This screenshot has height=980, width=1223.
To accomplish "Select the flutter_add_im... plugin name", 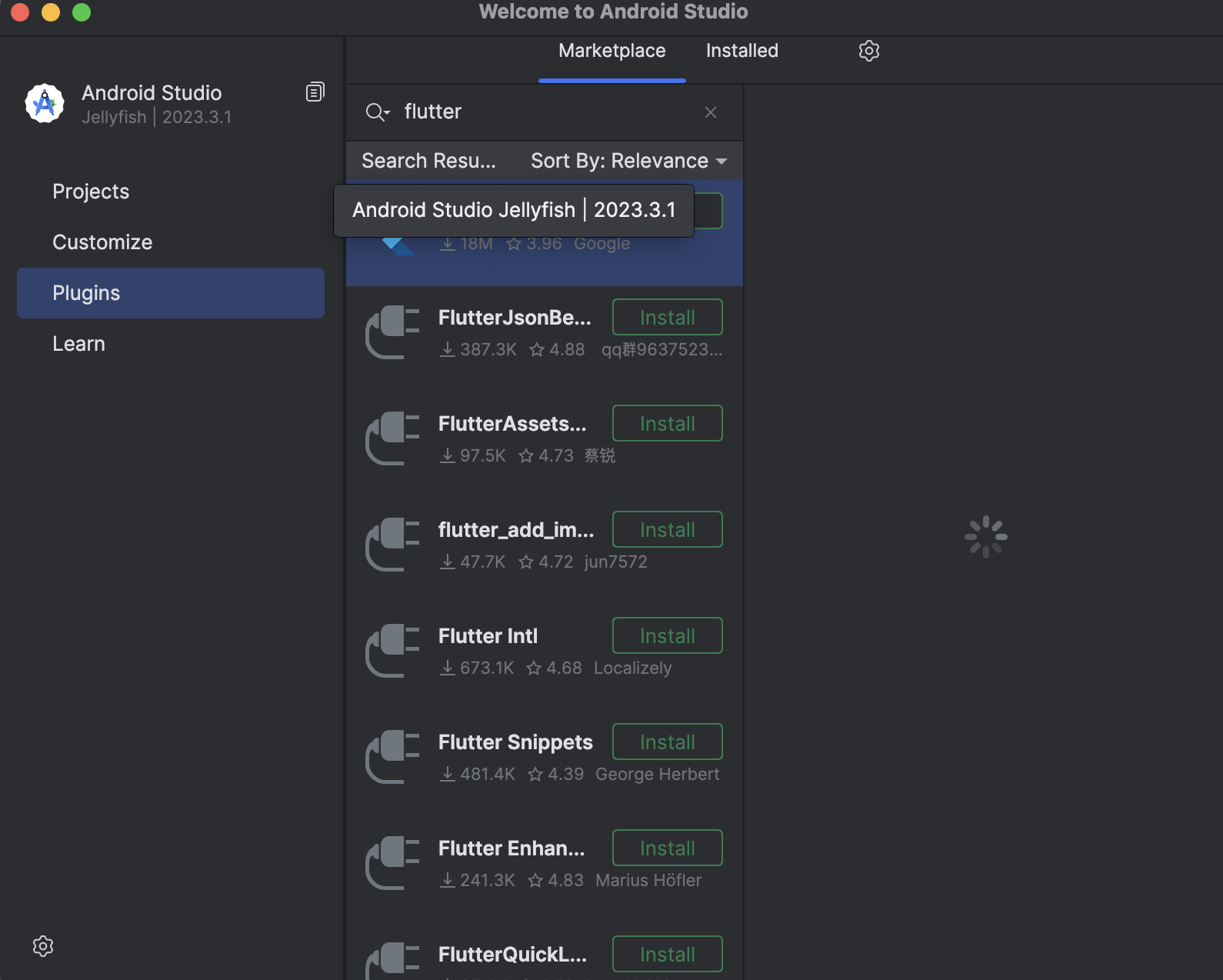I will pyautogui.click(x=516, y=530).
